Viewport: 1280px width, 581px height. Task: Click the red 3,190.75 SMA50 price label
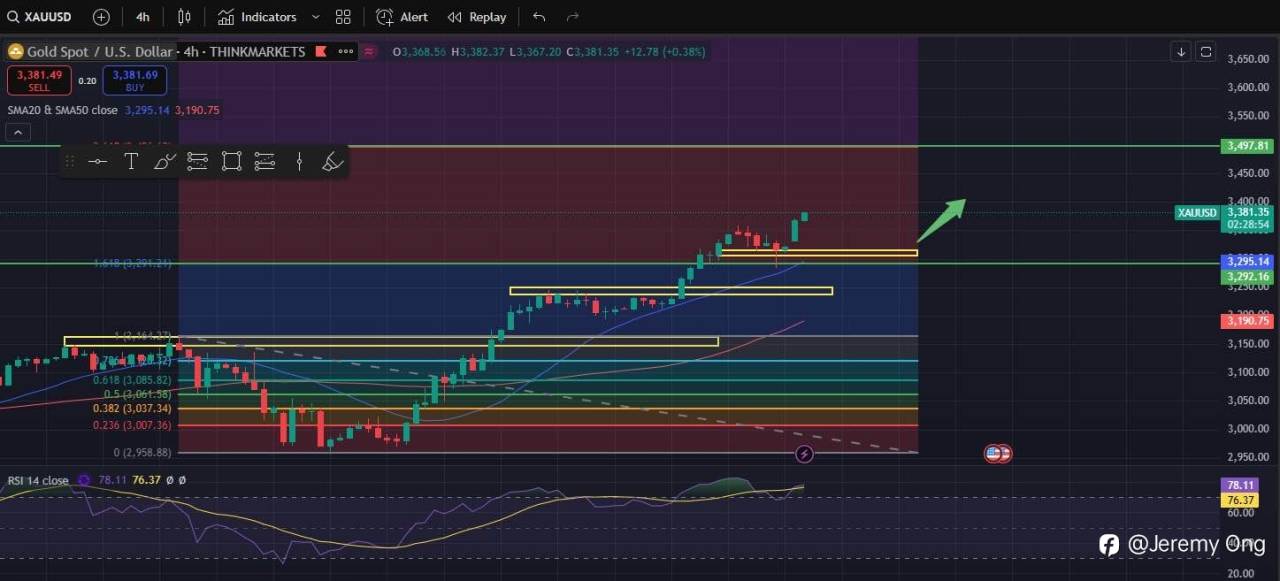[x=1247, y=321]
